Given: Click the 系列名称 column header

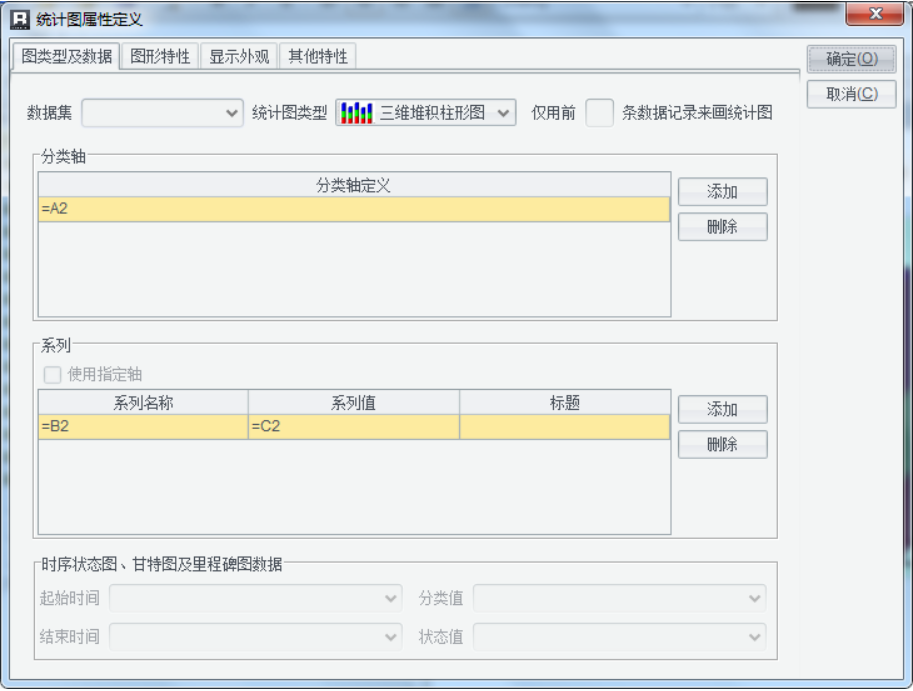Looking at the screenshot, I should 143,403.
